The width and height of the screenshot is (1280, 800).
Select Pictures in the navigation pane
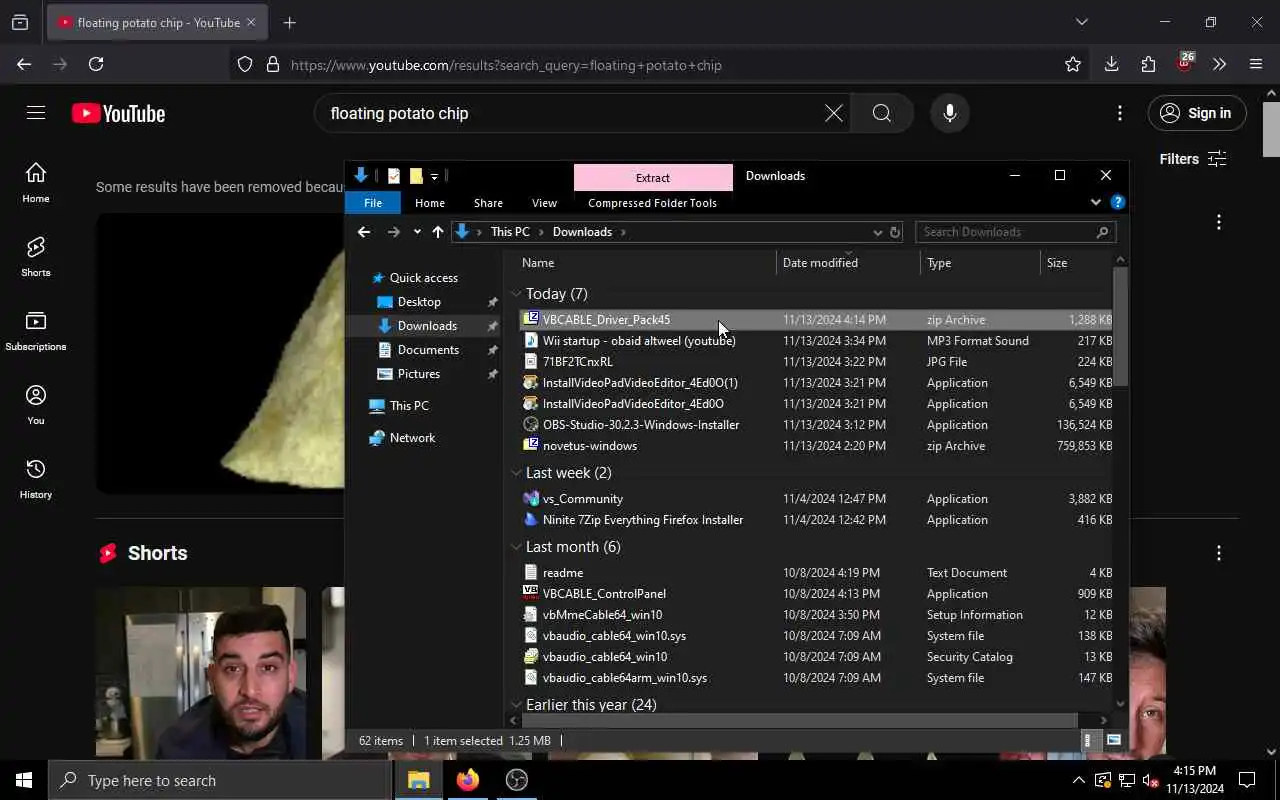419,374
